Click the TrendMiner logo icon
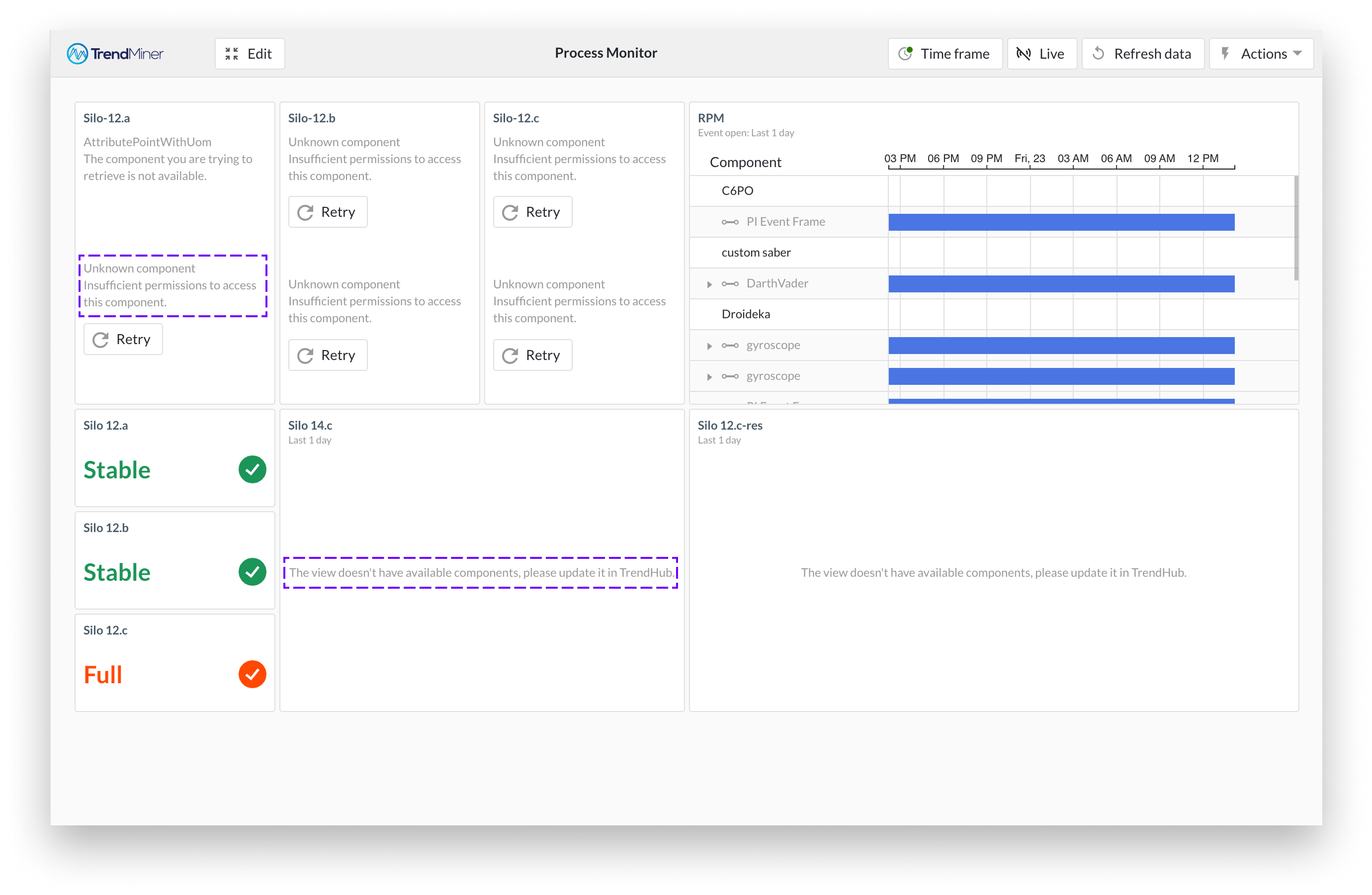The height and width of the screenshot is (895, 1372). click(x=77, y=54)
